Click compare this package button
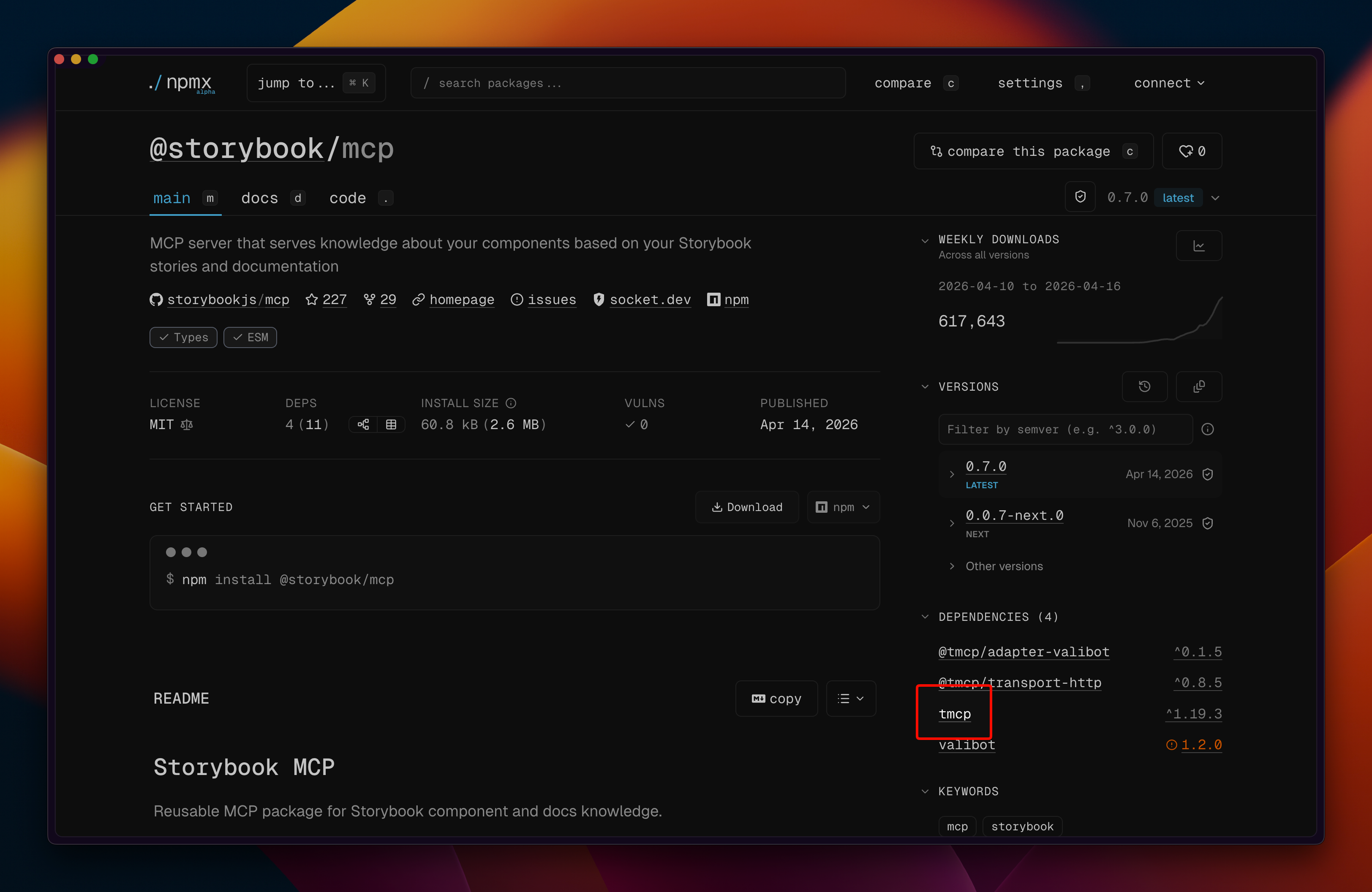1372x892 pixels. (x=1033, y=151)
